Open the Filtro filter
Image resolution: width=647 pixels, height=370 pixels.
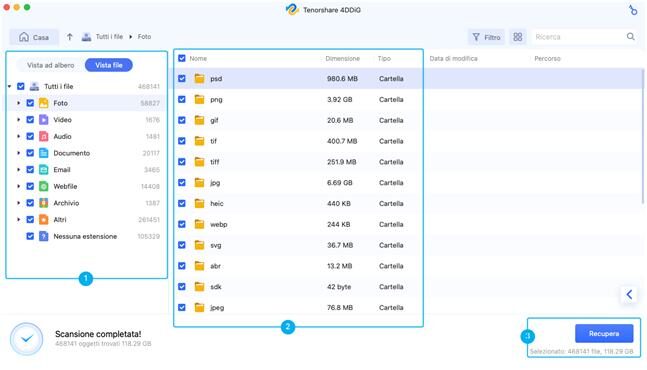486,37
